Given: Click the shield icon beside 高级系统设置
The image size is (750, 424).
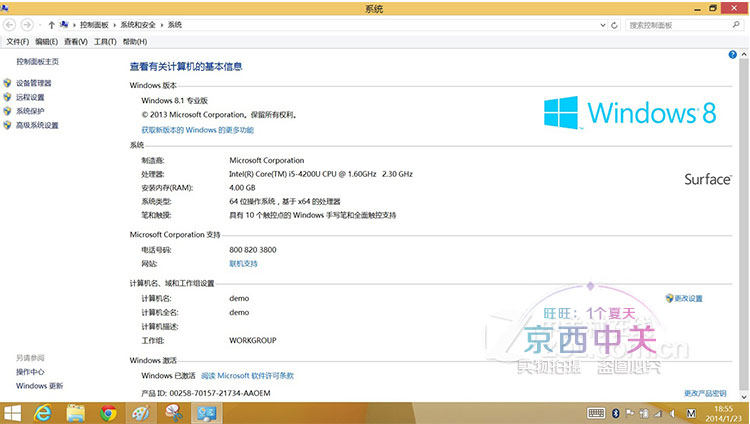Looking at the screenshot, I should 7,125.
